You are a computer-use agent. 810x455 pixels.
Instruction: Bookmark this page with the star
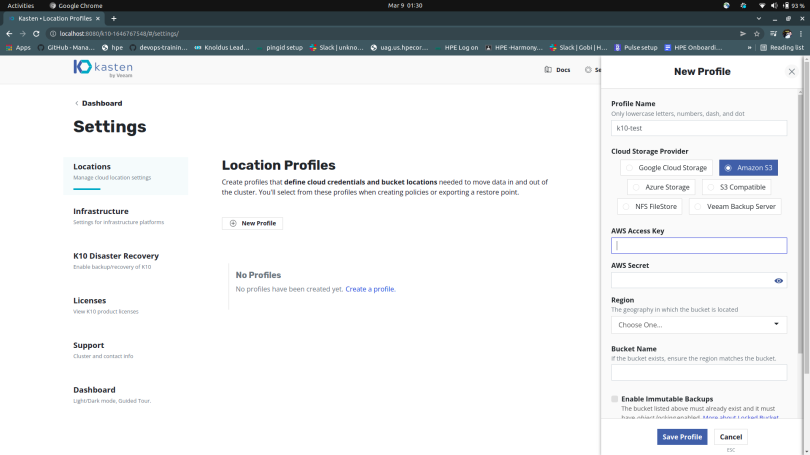coord(757,34)
